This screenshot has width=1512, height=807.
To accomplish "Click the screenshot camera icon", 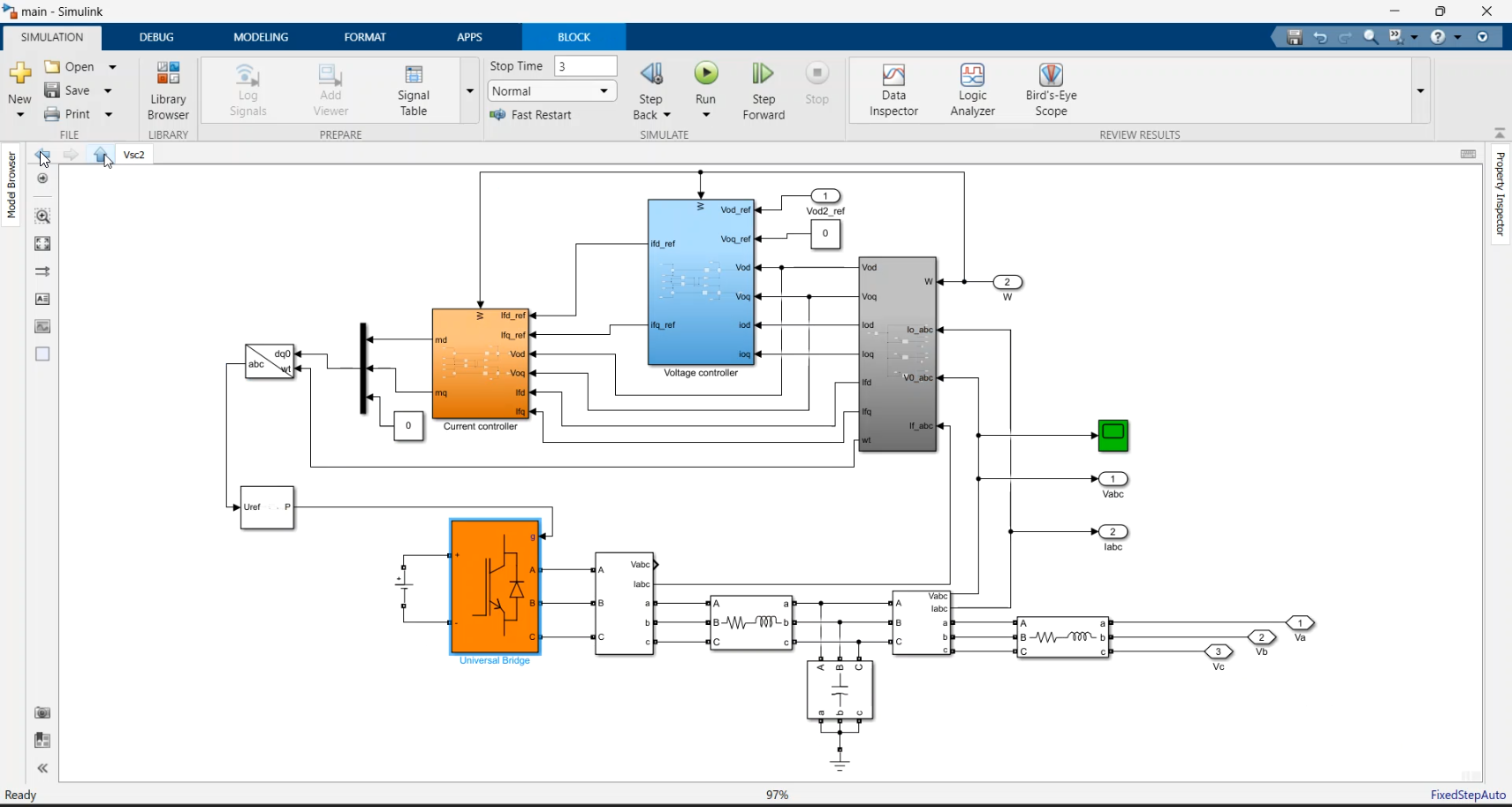I will (42, 712).
